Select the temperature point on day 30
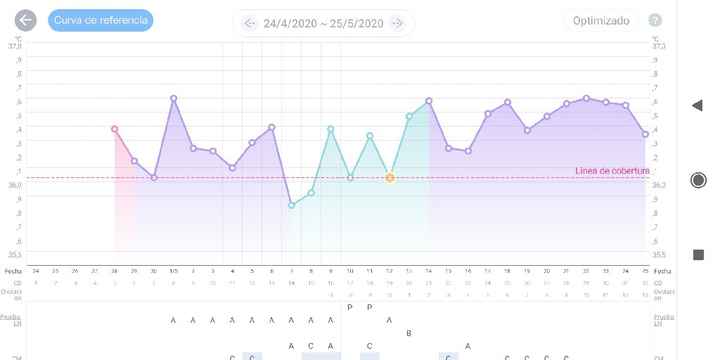The image size is (720, 360). 154,178
